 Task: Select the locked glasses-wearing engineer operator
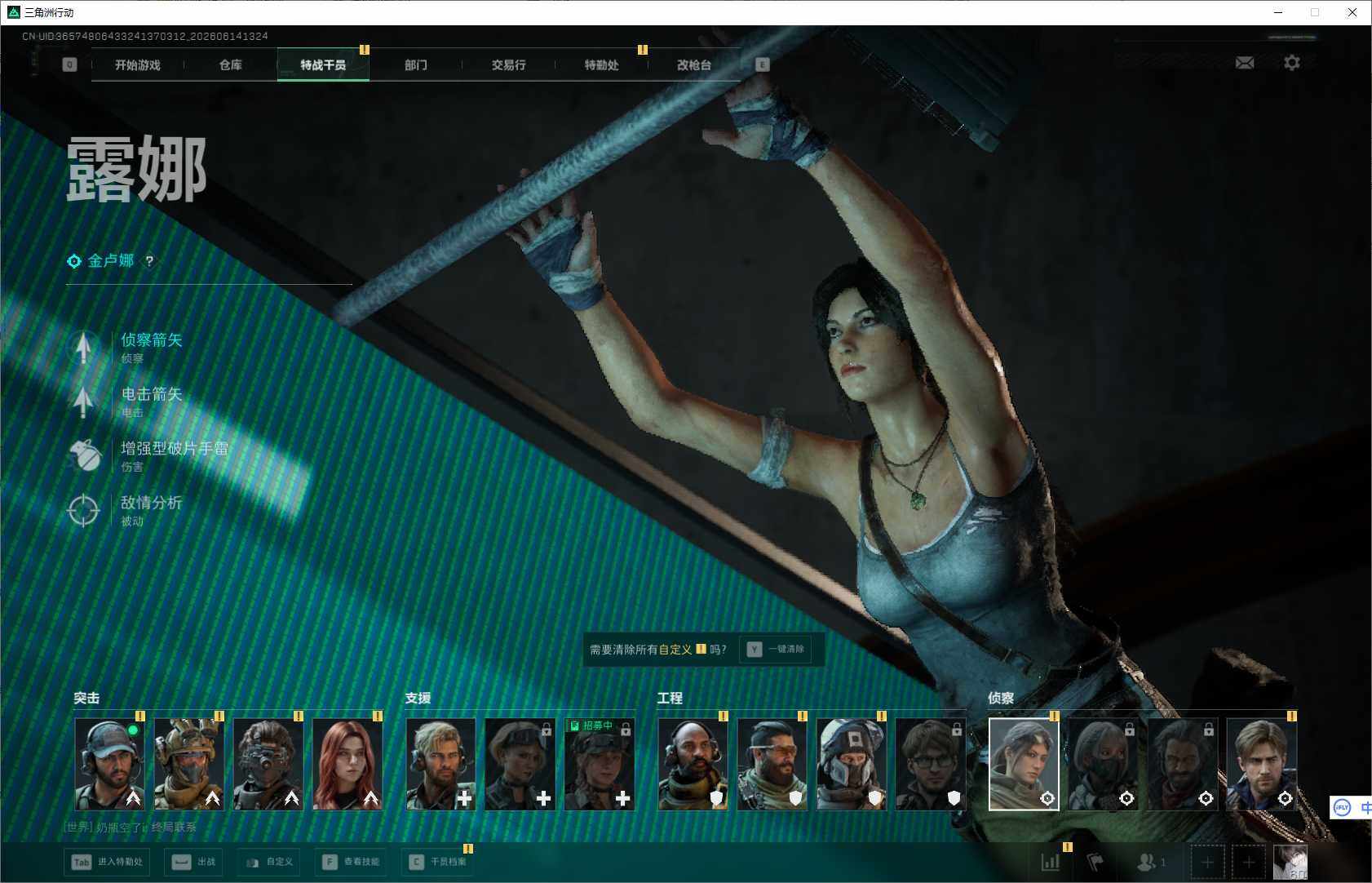[931, 764]
